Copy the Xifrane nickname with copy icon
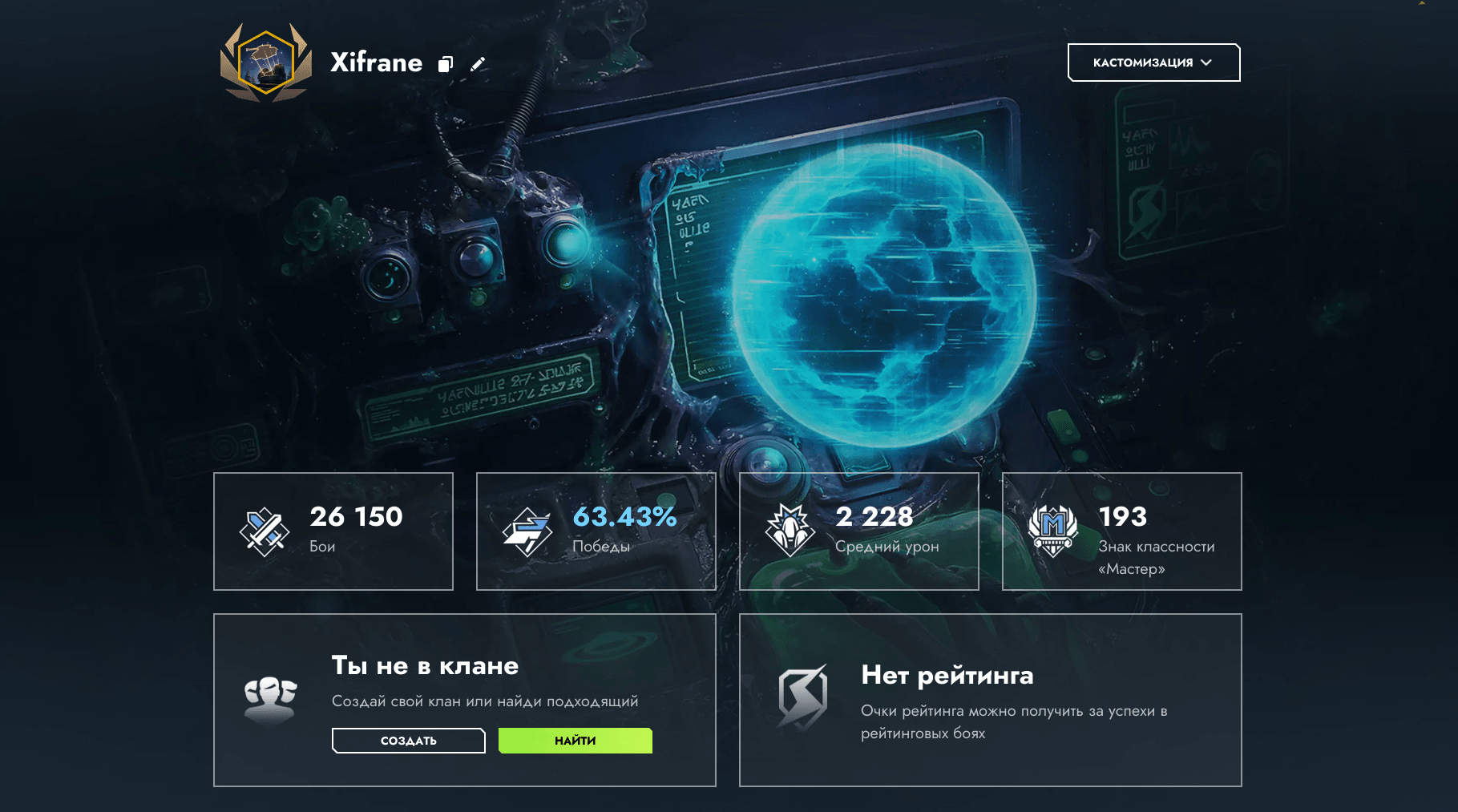Viewport: 1458px width, 812px height. pos(446,64)
